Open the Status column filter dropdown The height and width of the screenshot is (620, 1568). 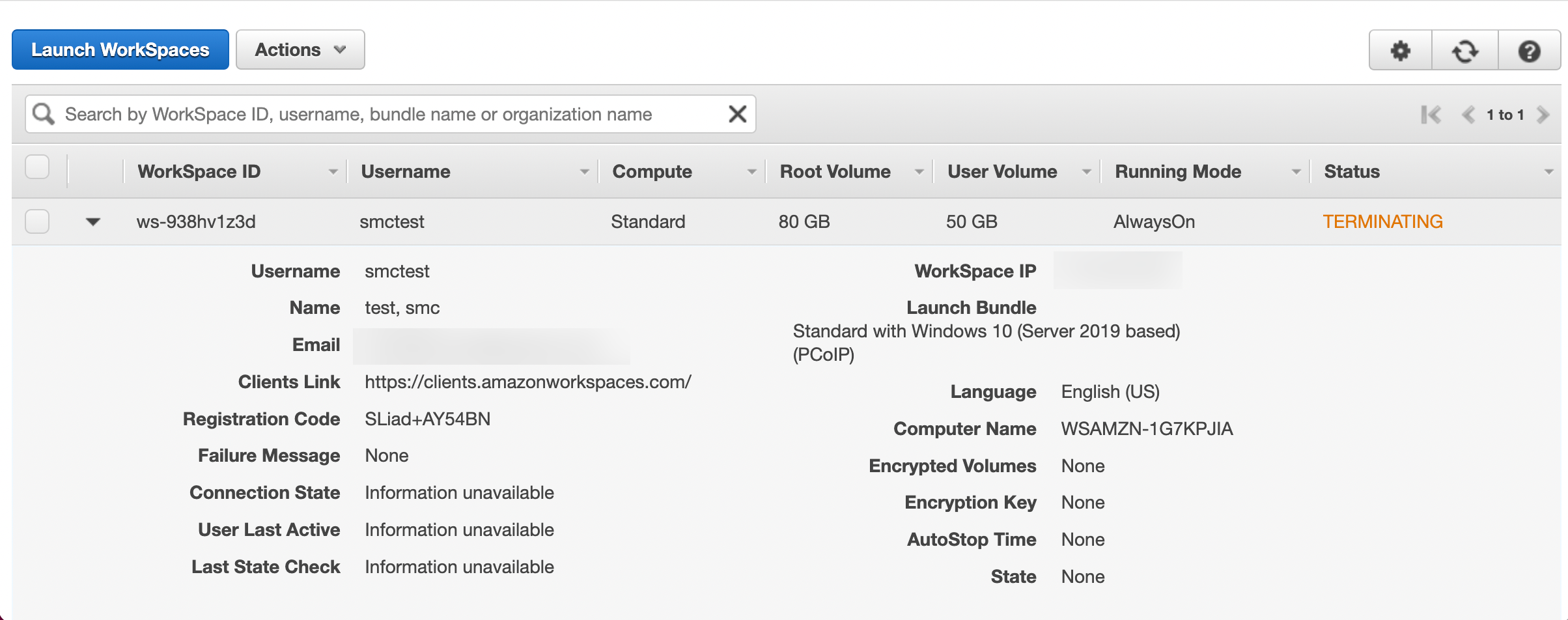click(1548, 171)
